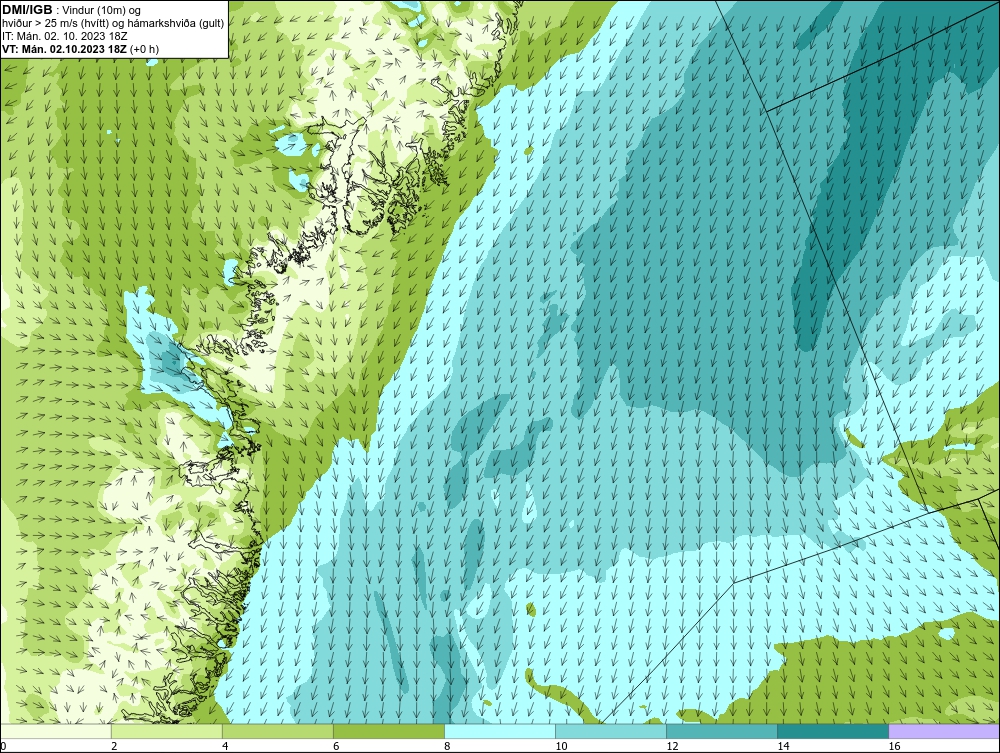The height and width of the screenshot is (753, 1000).
Task: Click the 12–14 m/s teal legend swatch
Action: click(722, 731)
